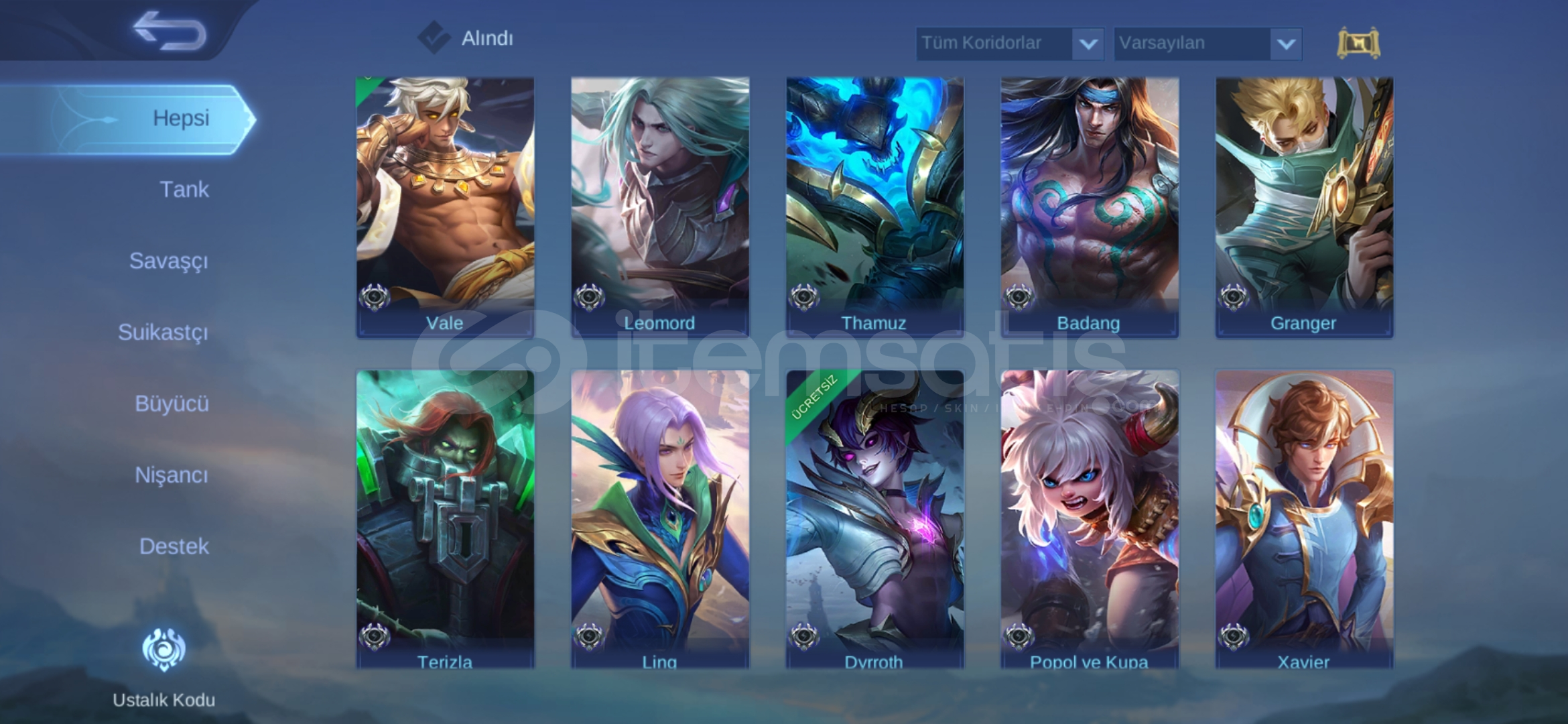Open the Destek hero category
Viewport: 1568px width, 724px height.
pos(174,546)
